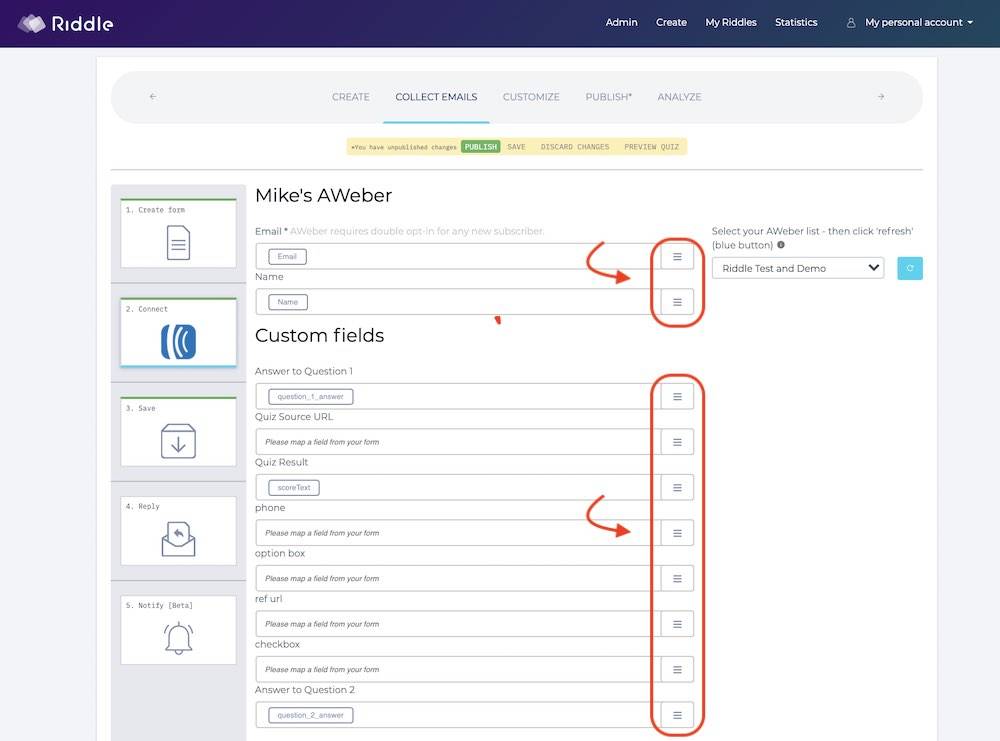
Task: Open menu icon for checkbox field
Action: point(677,670)
